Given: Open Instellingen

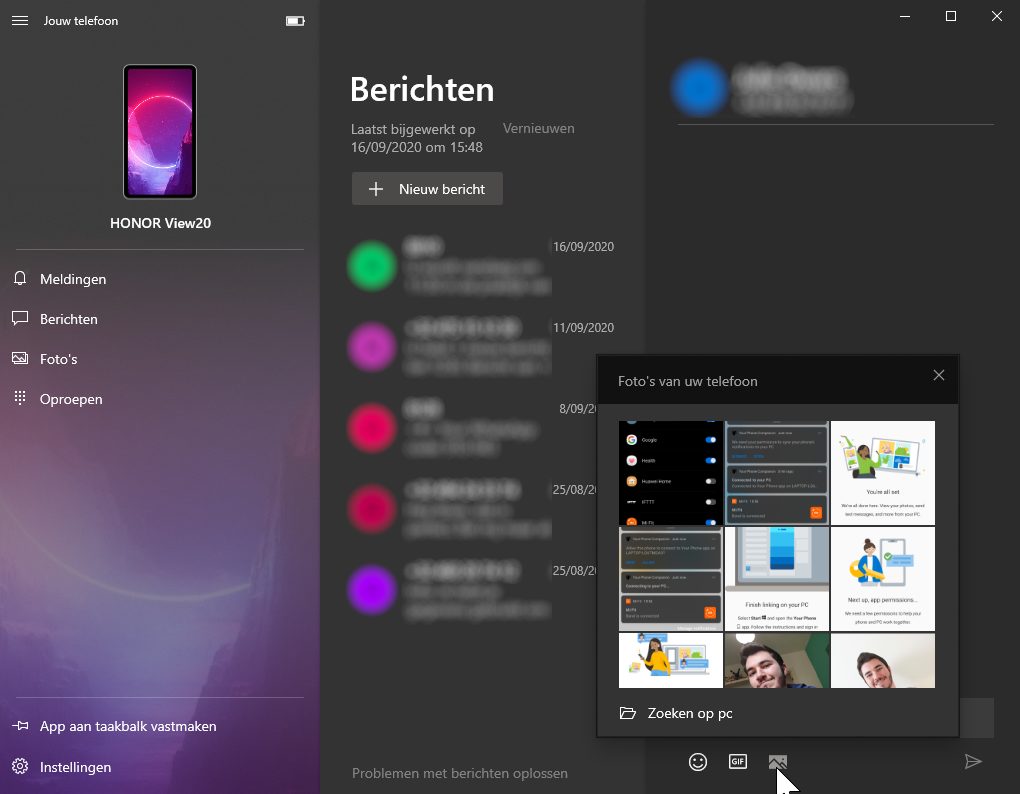Looking at the screenshot, I should coord(75,767).
